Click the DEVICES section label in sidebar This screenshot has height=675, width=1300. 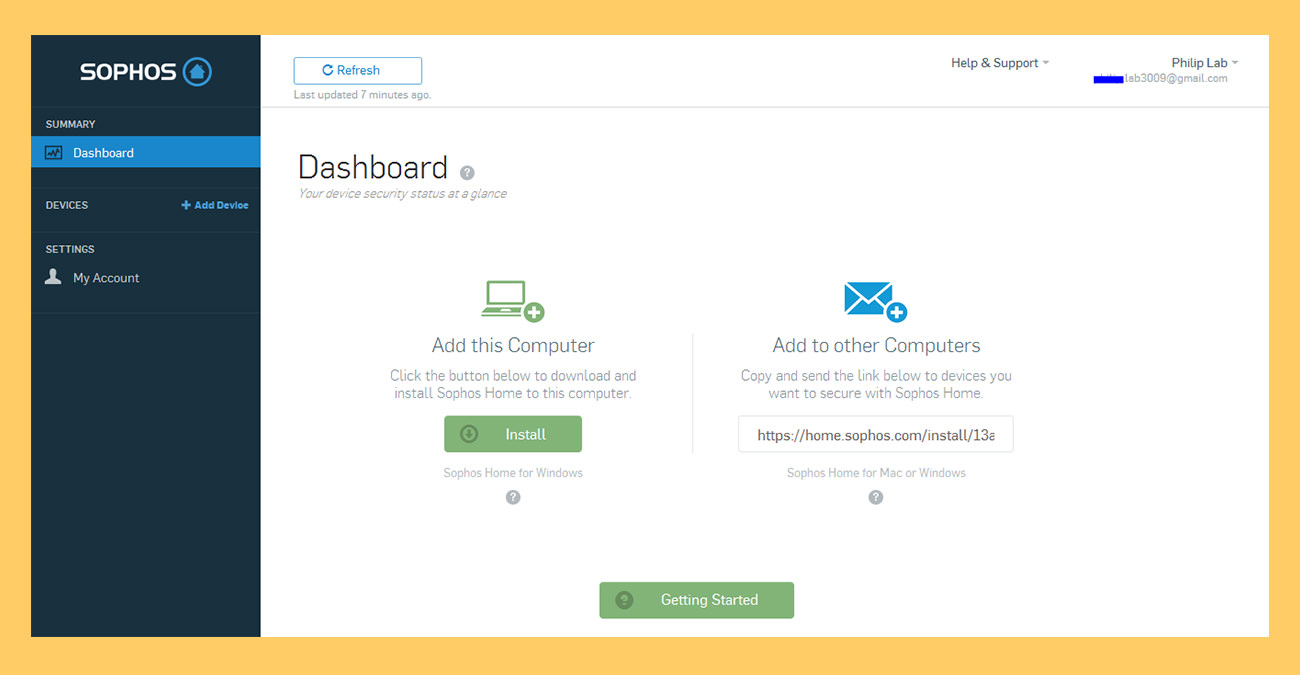[67, 205]
